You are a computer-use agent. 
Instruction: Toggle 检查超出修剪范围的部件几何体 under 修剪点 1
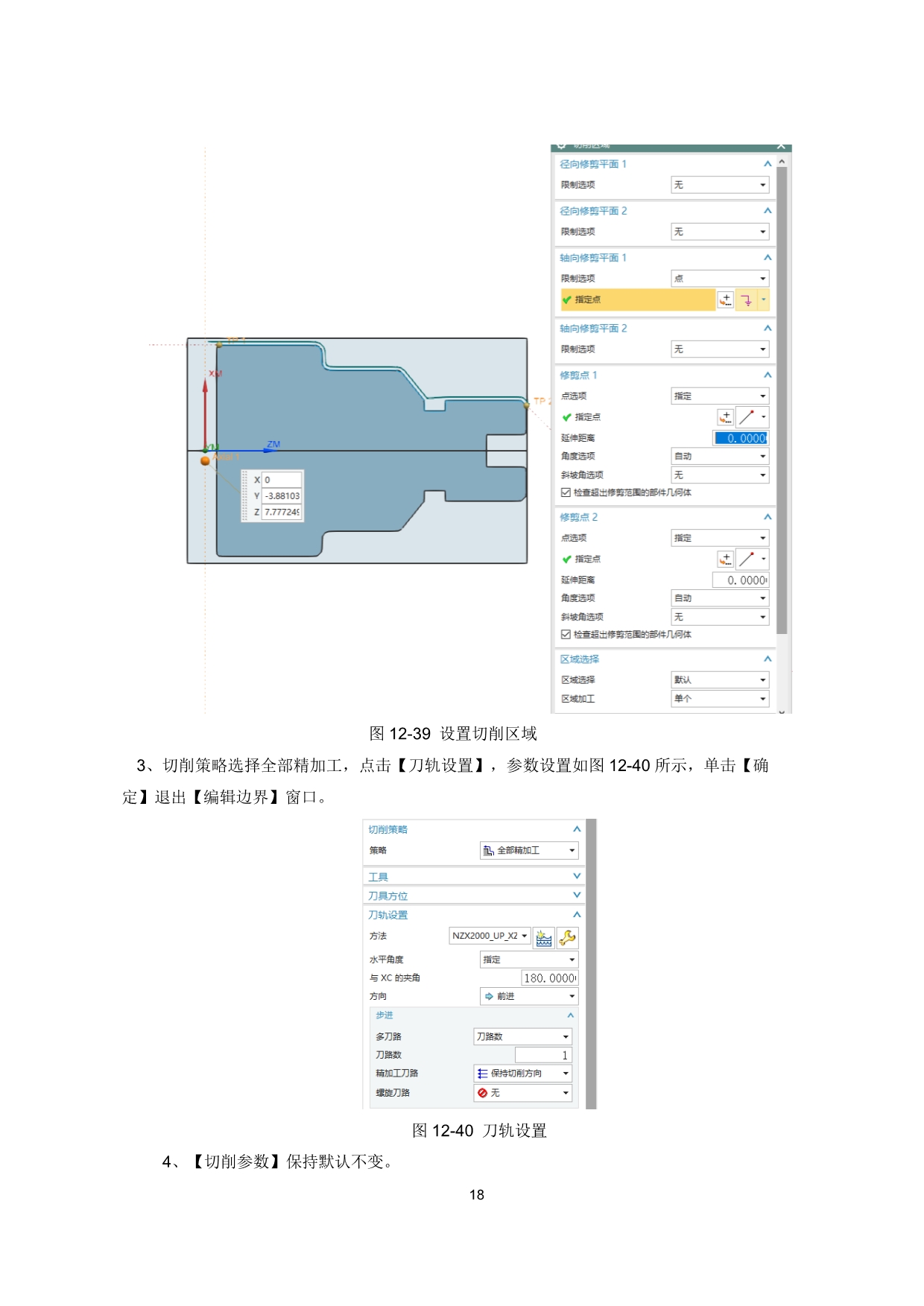pyautogui.click(x=566, y=492)
